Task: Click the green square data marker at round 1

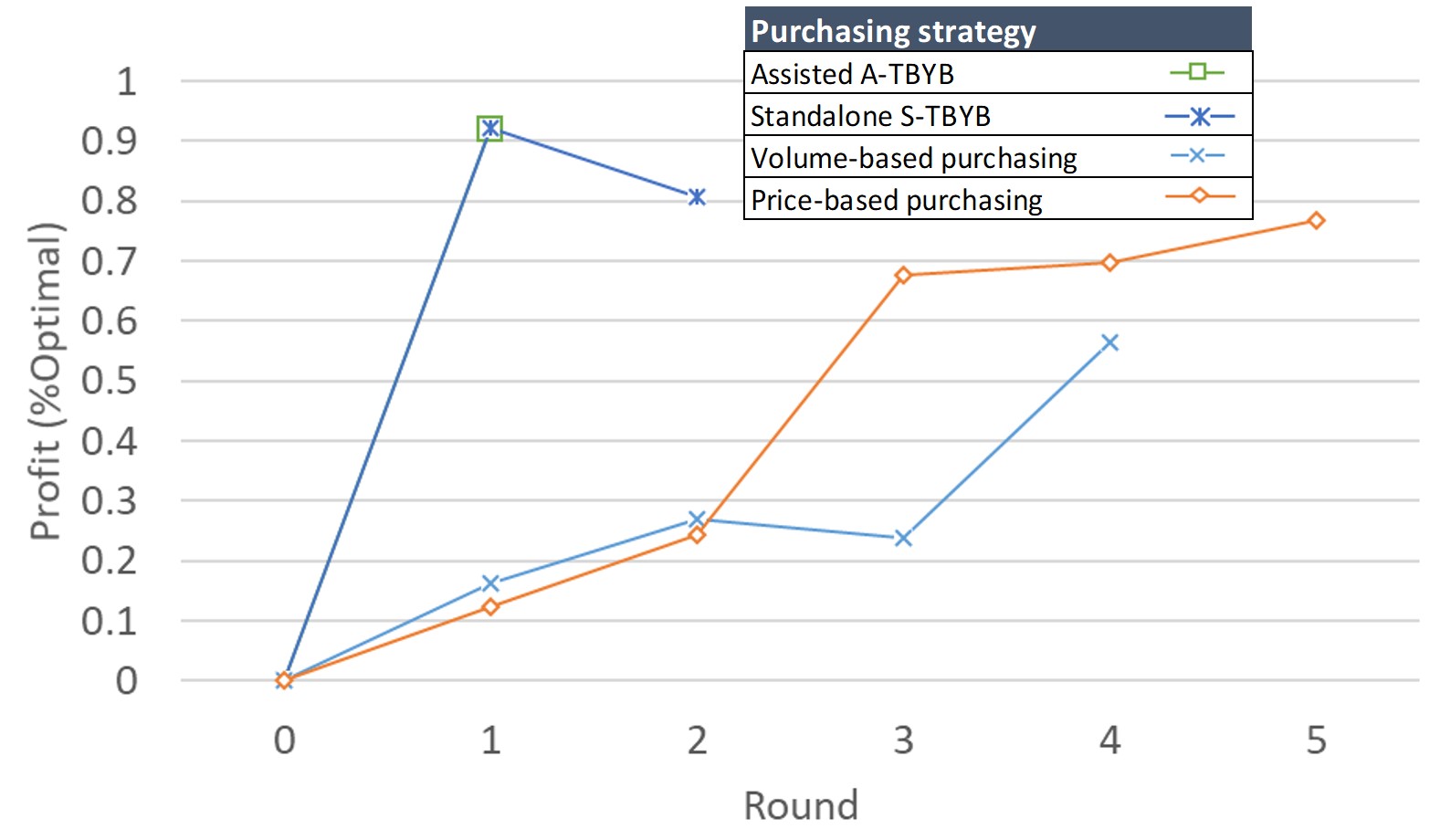Action: pyautogui.click(x=490, y=129)
